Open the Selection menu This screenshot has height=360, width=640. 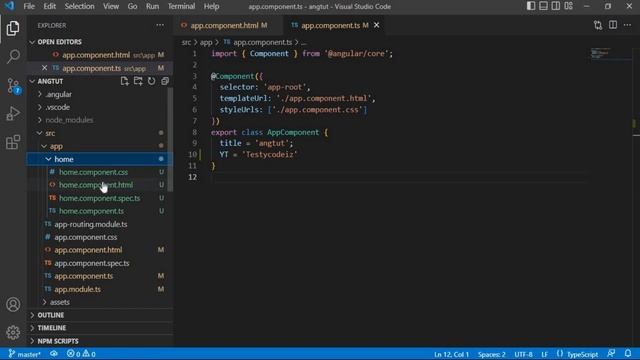coord(79,6)
